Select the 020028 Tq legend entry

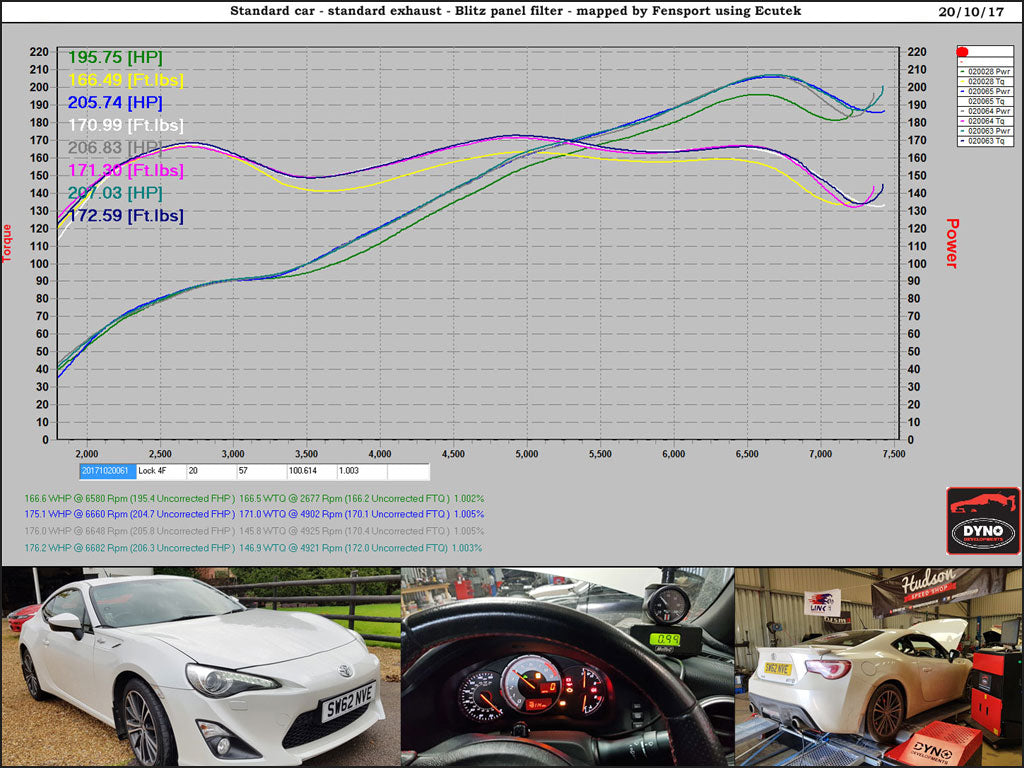pyautogui.click(x=989, y=81)
